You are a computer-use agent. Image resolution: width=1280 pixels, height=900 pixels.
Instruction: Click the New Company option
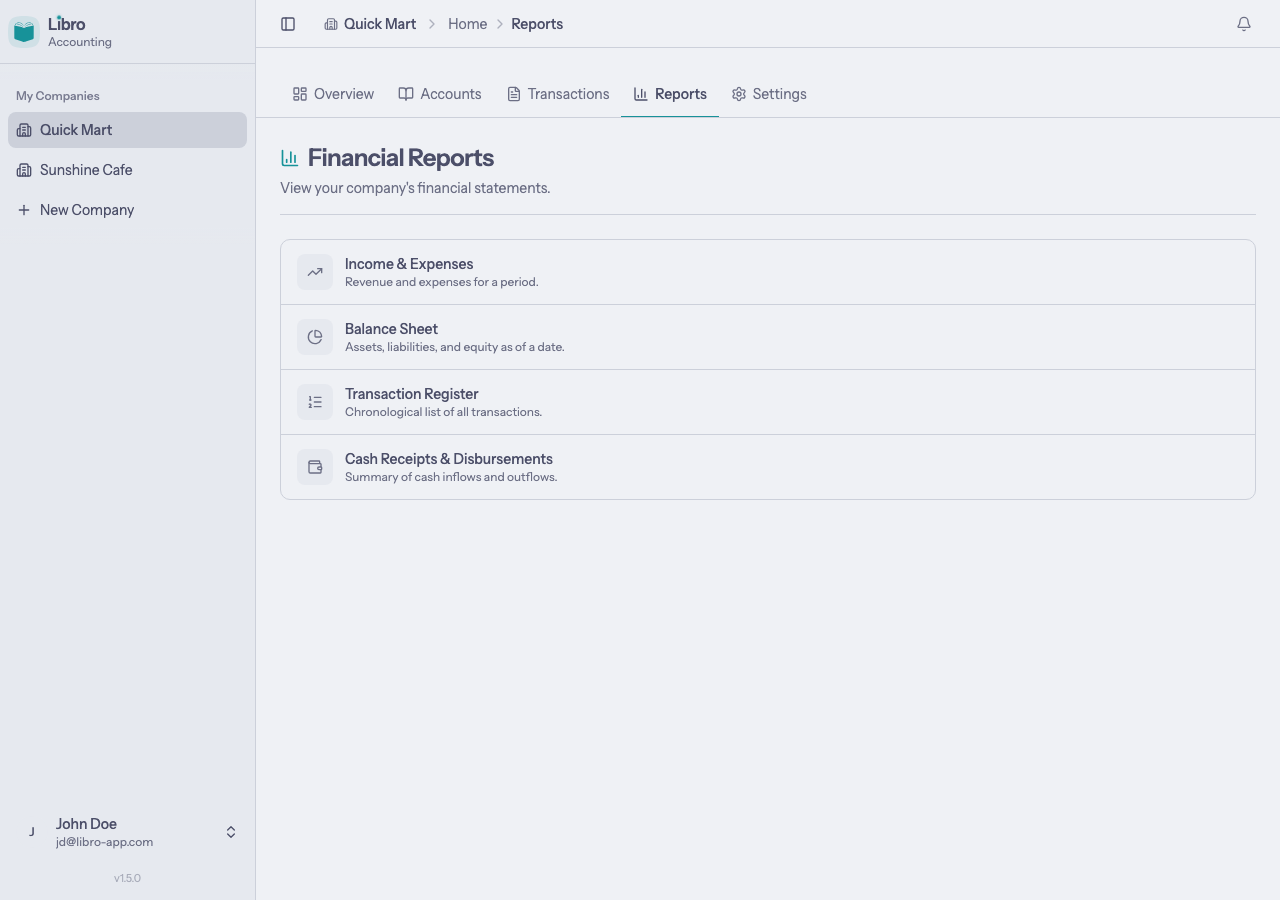75,210
